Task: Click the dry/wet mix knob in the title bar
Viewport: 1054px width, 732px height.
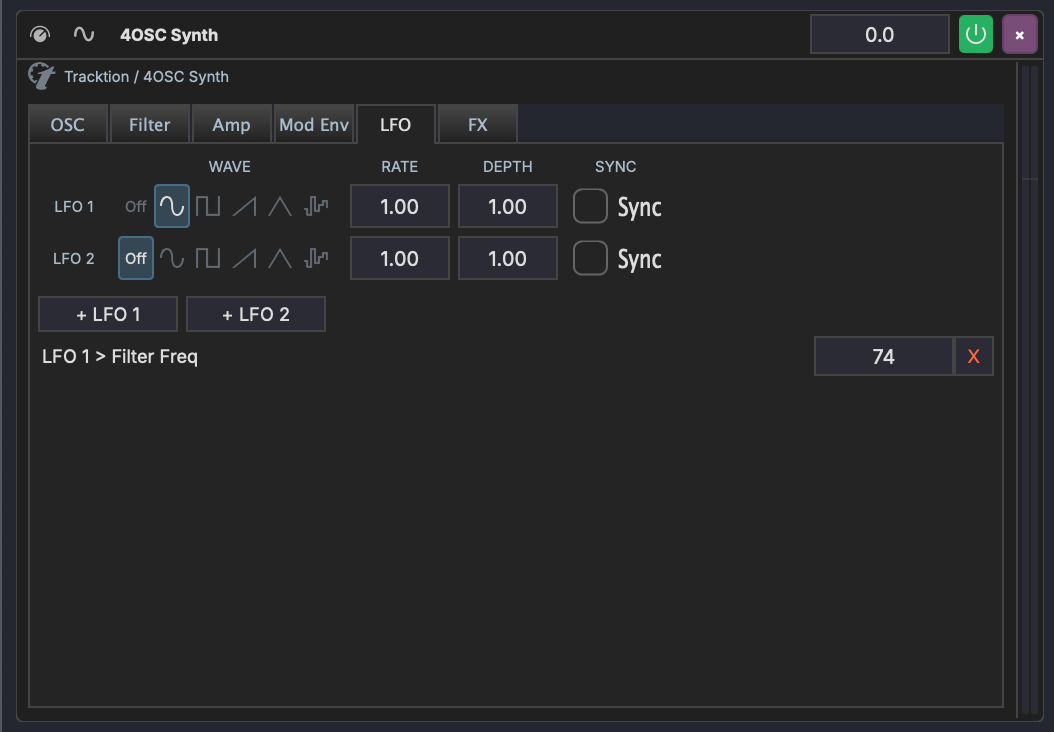Action: click(39, 33)
